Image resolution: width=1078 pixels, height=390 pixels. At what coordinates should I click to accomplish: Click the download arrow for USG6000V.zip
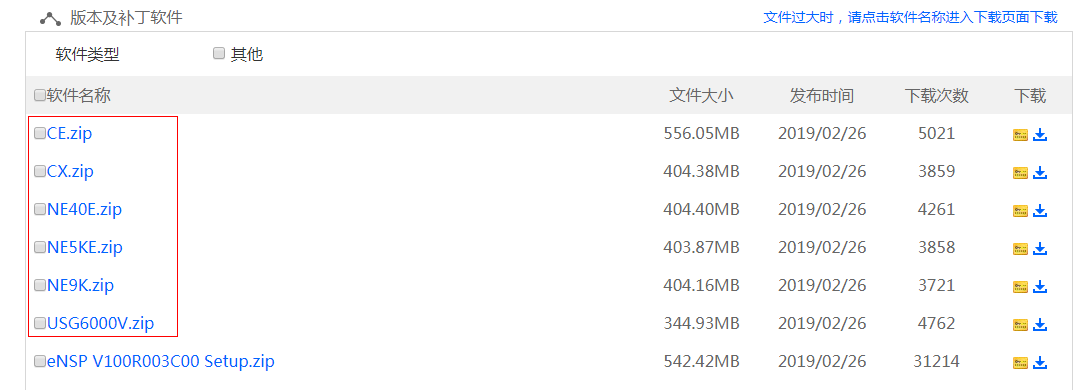point(1040,324)
